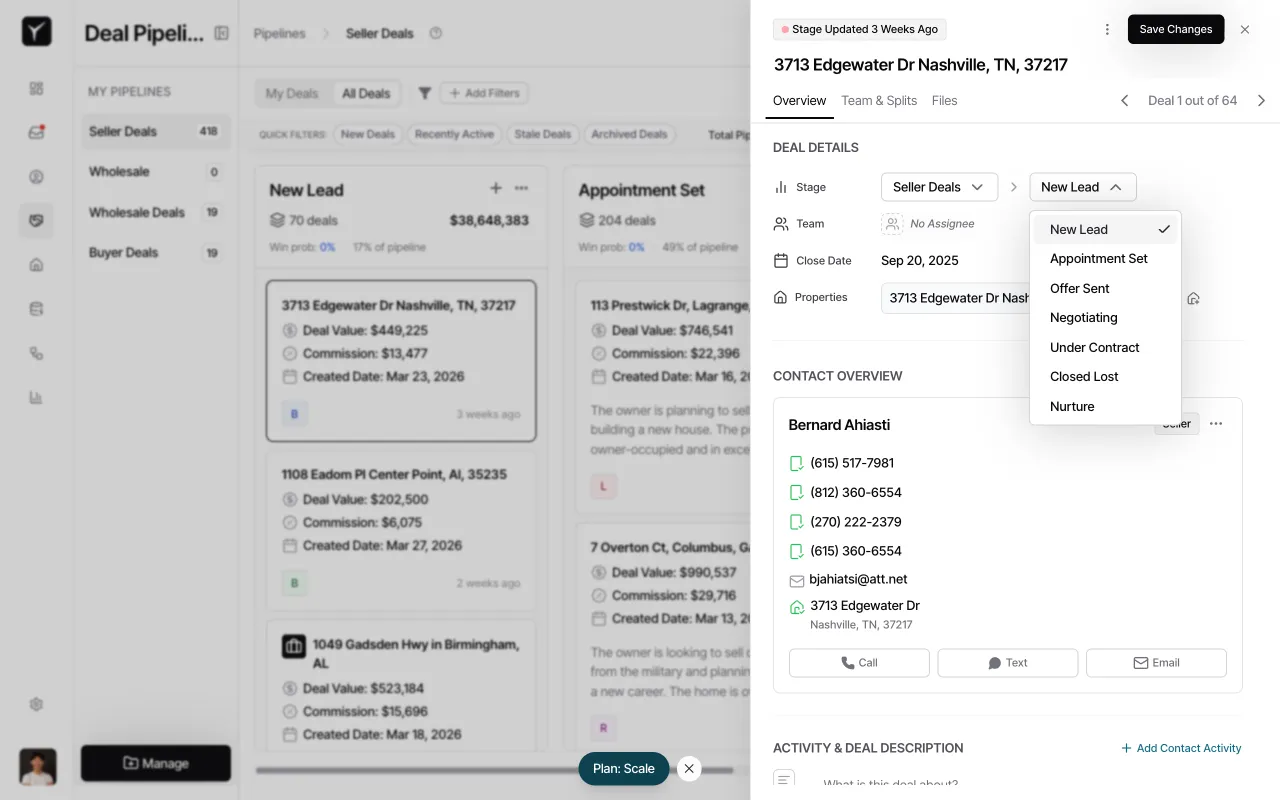Open the Files tab
1280x800 pixels.
click(x=942, y=100)
